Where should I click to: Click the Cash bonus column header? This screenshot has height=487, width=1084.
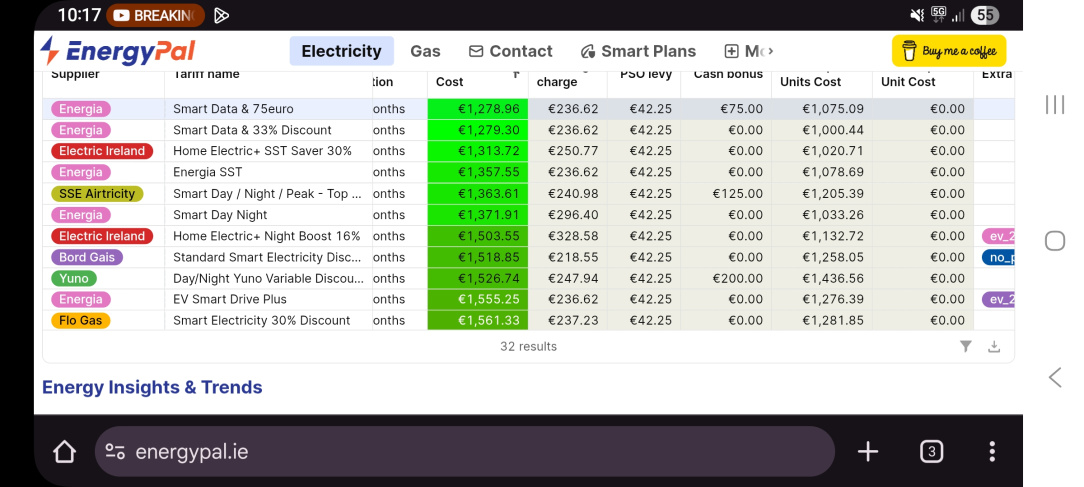(x=728, y=74)
